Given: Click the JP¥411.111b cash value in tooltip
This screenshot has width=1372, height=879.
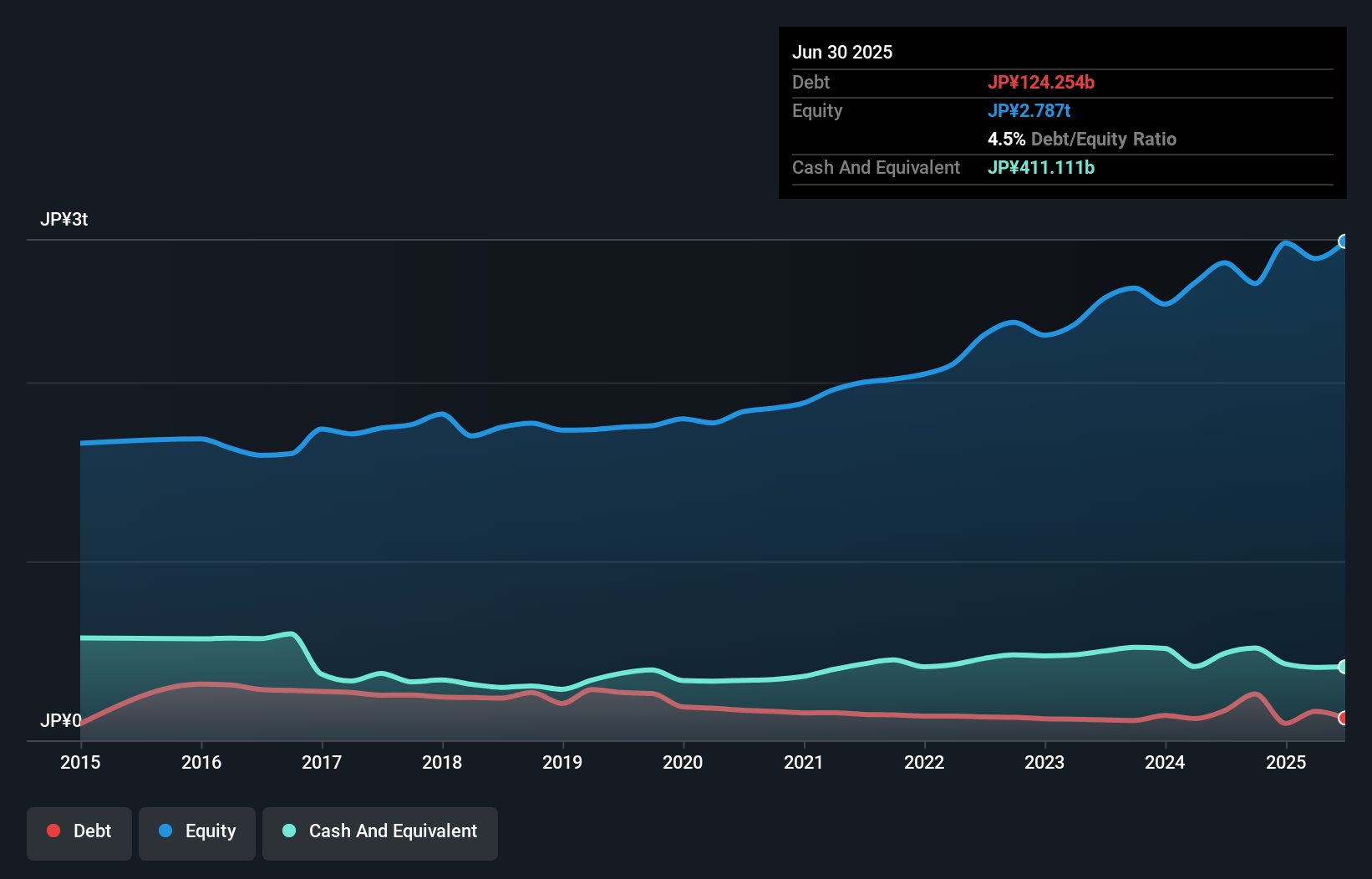Looking at the screenshot, I should click(1040, 167).
